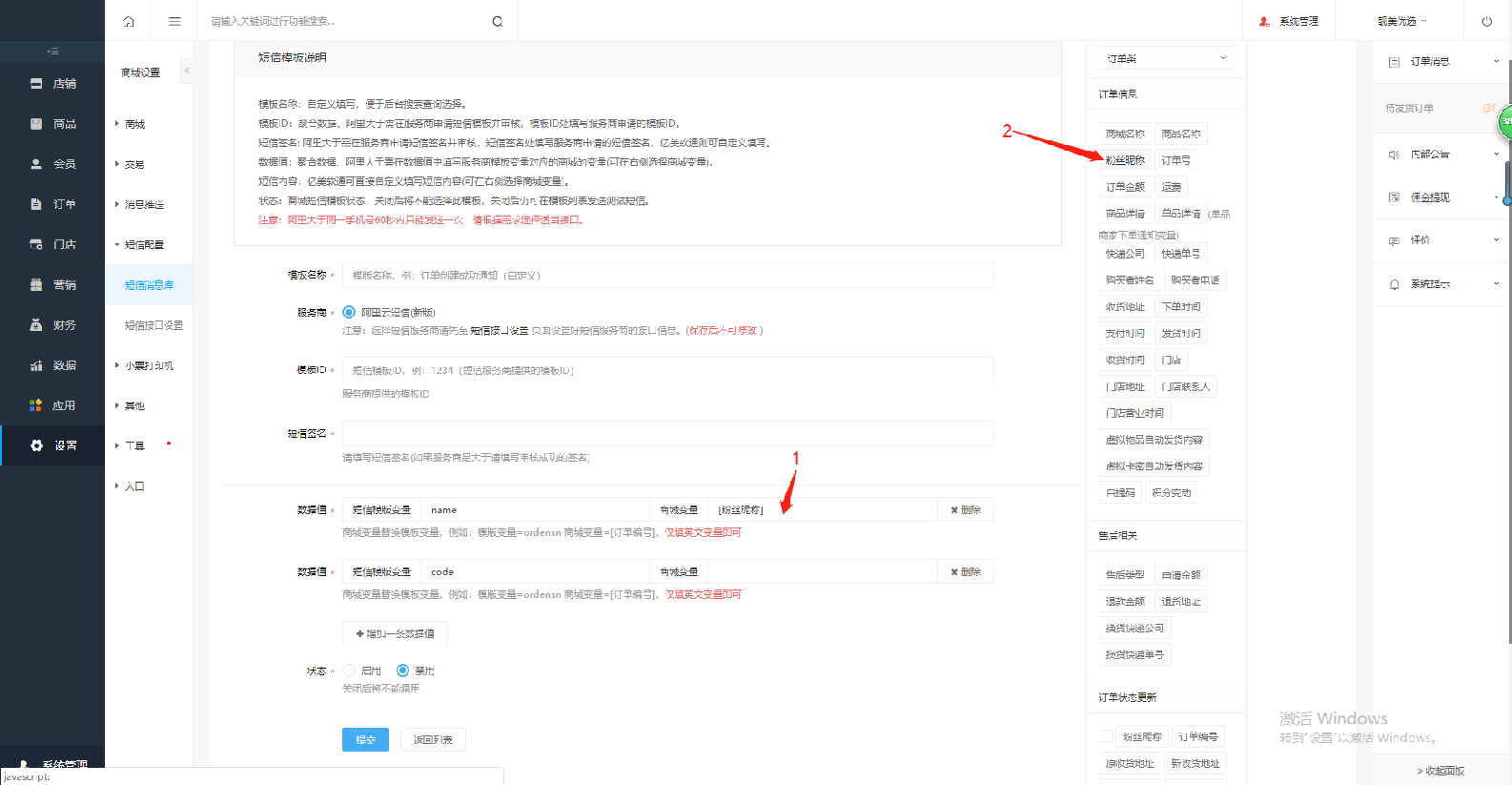This screenshot has width=1512, height=785.
Task: Click 增加一条数据值 button
Action: (x=395, y=633)
